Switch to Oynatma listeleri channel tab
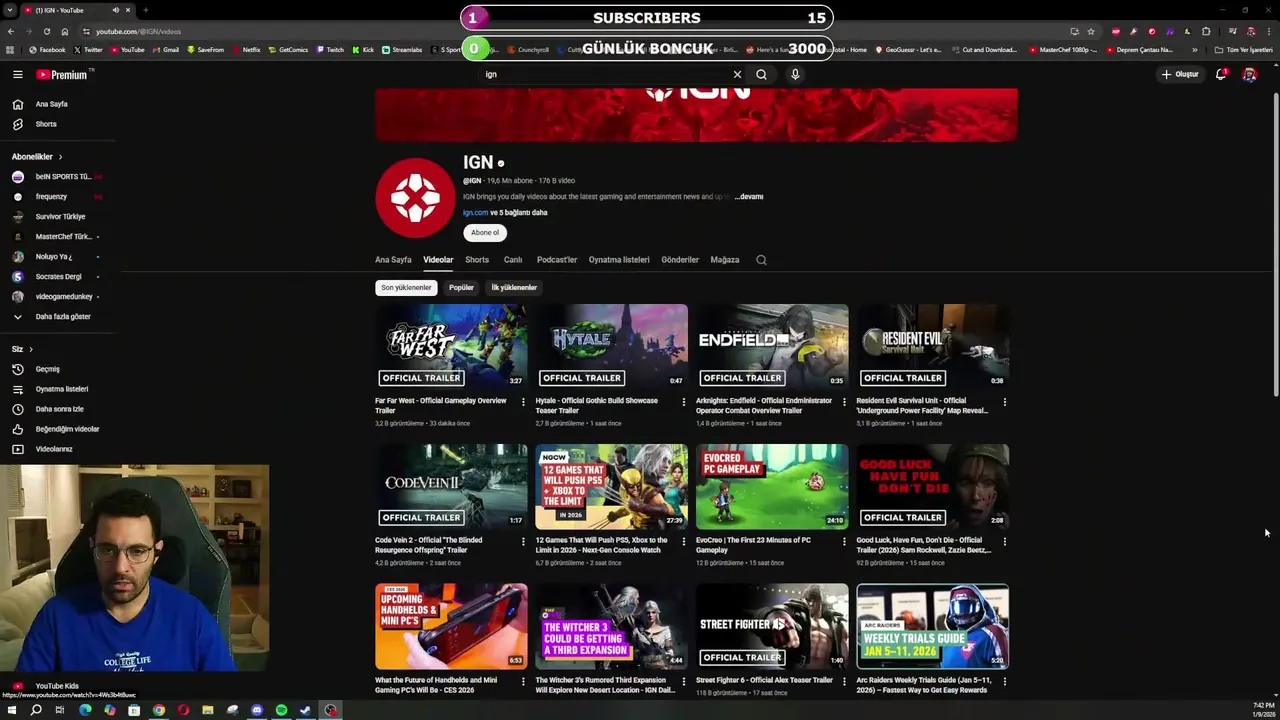 click(x=619, y=260)
